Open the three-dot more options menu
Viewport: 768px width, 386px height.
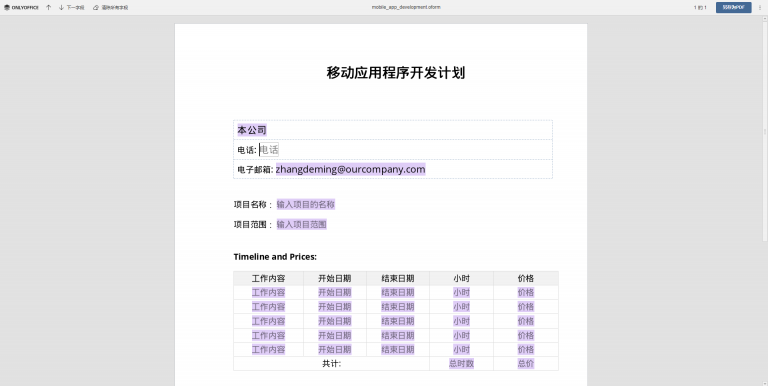tap(760, 7)
